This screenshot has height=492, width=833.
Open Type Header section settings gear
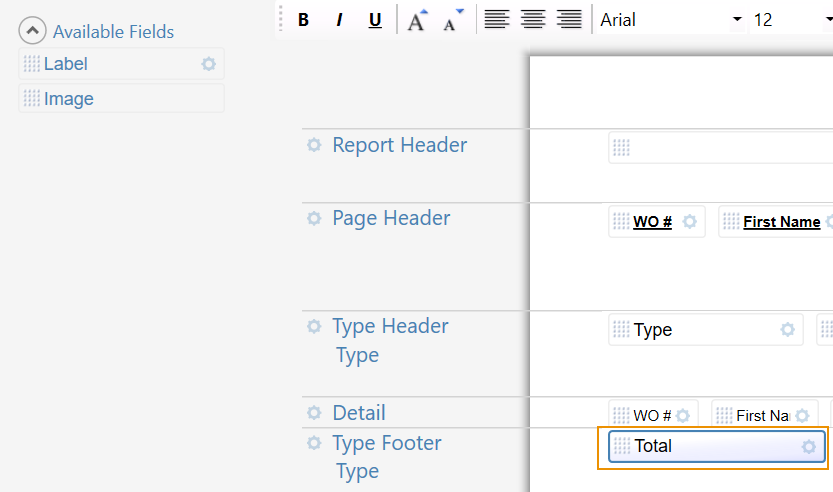[314, 326]
